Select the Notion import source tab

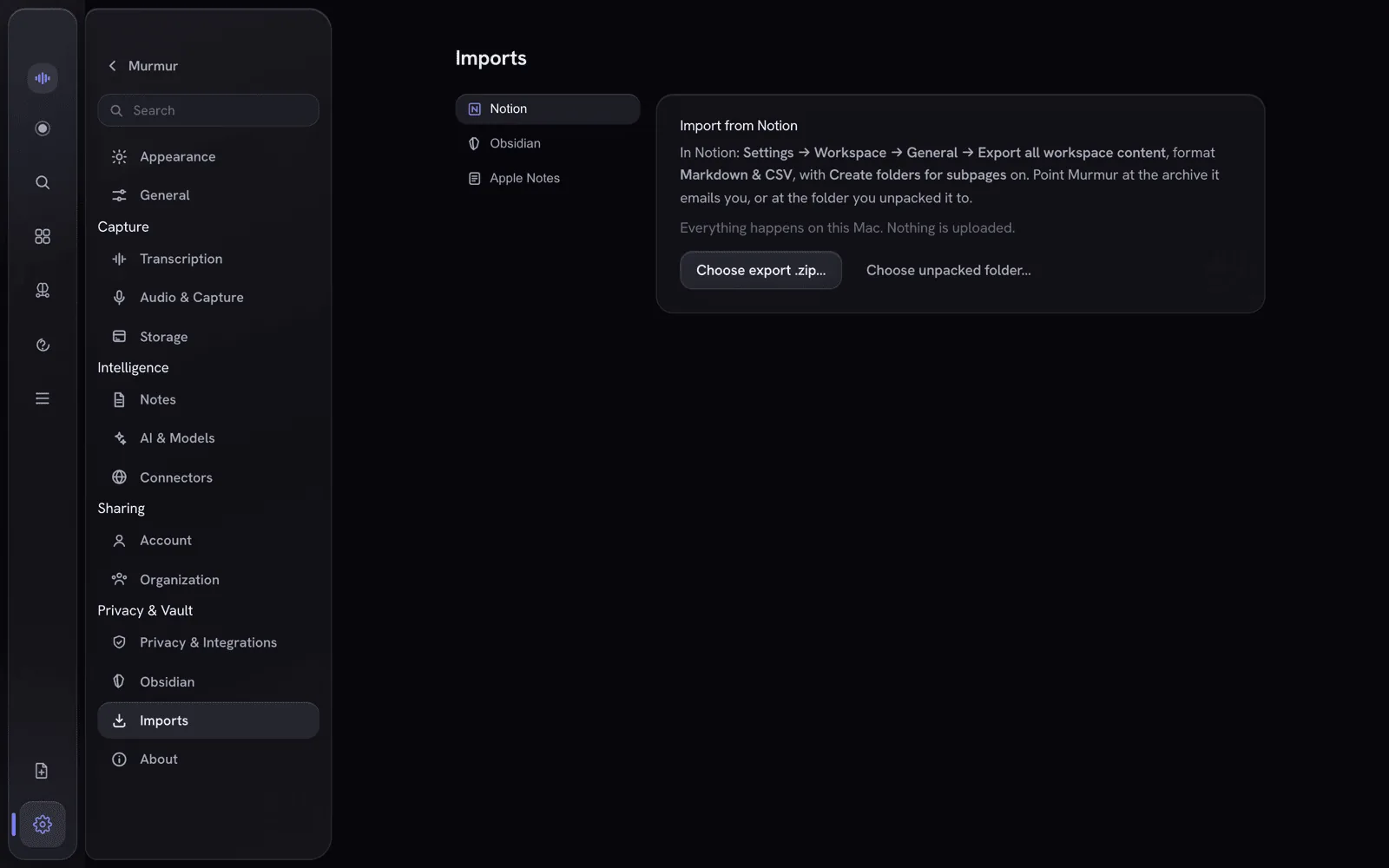click(x=548, y=109)
